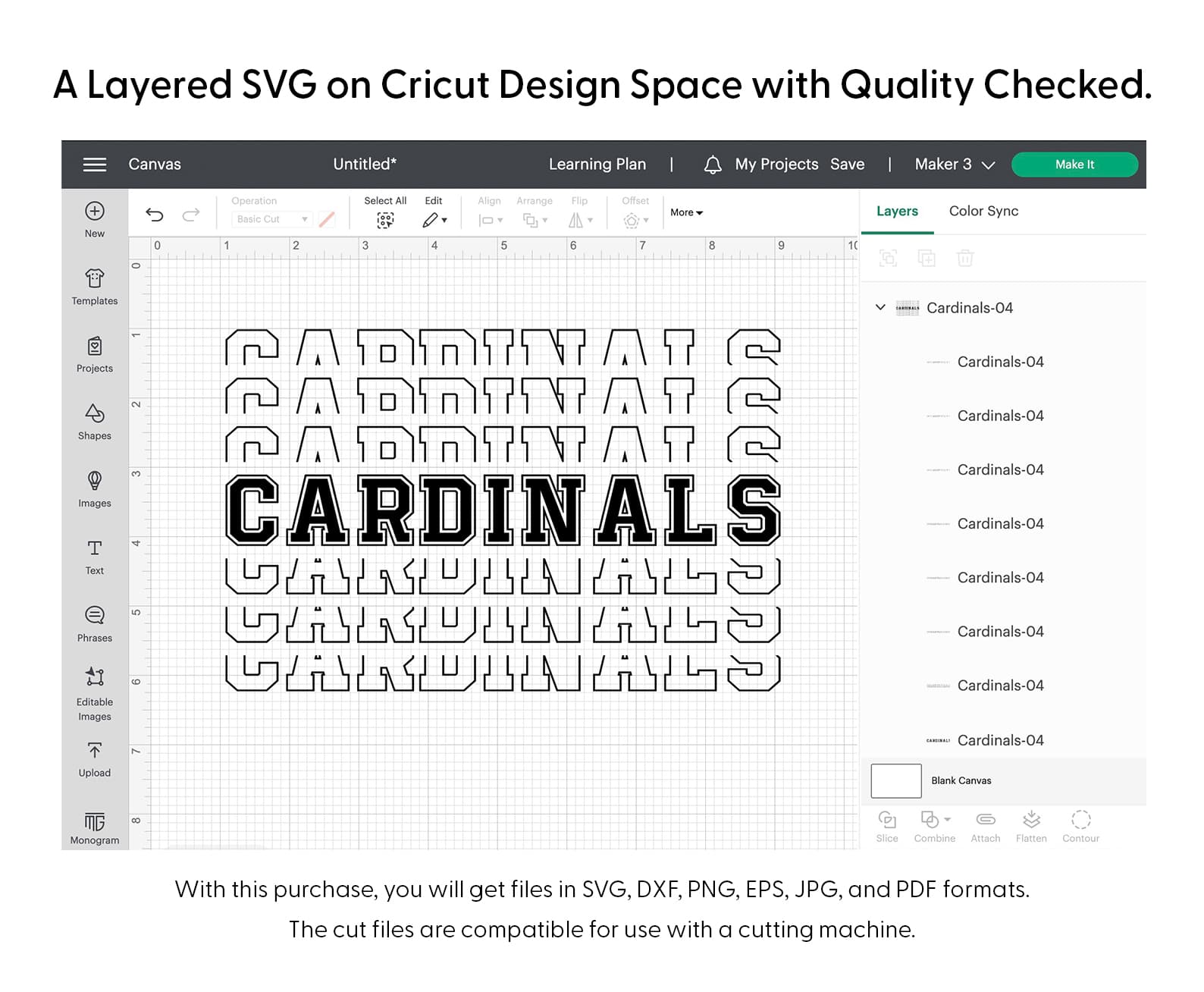Click the Group icon in Layers panel
This screenshot has height=992, width=1204.
(888, 258)
